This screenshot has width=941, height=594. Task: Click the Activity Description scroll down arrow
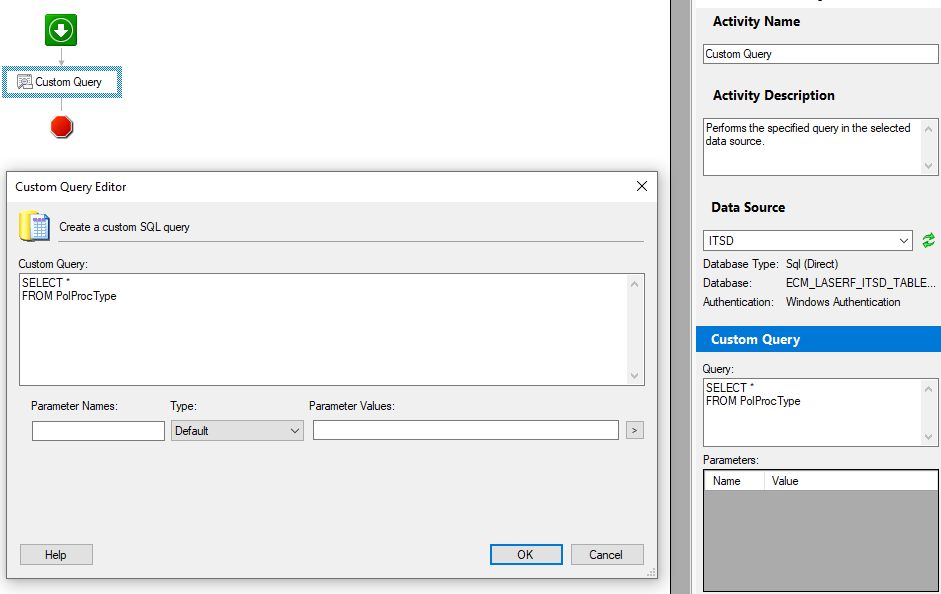[x=928, y=166]
